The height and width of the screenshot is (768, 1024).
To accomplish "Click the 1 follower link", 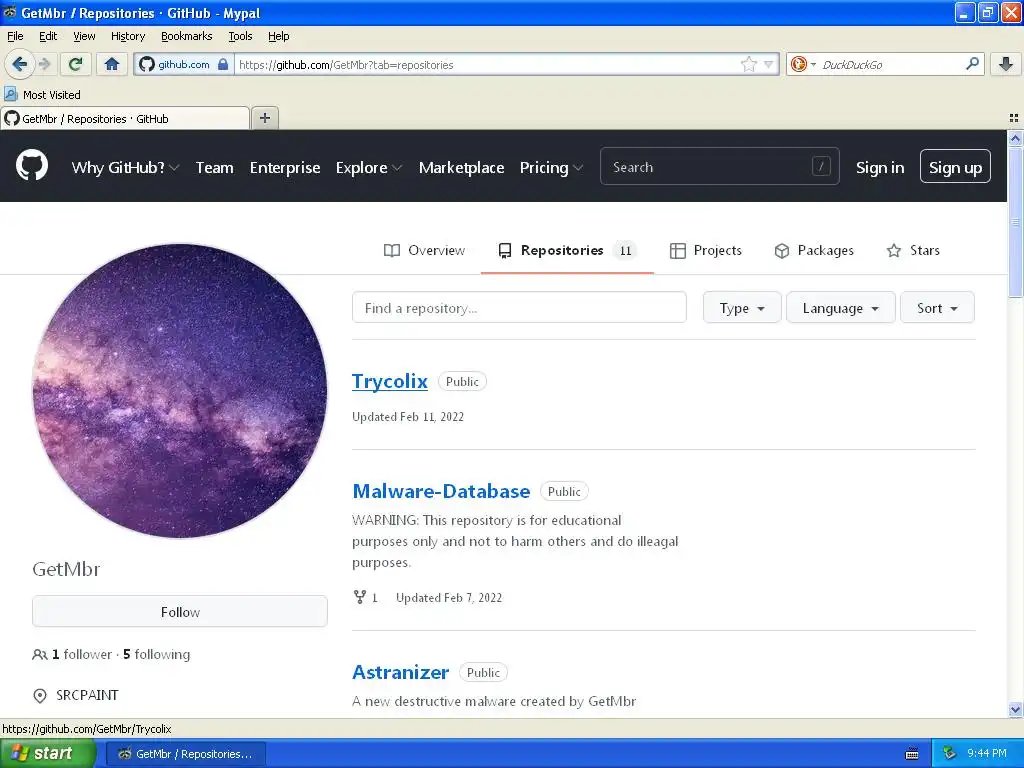I will (x=82, y=654).
